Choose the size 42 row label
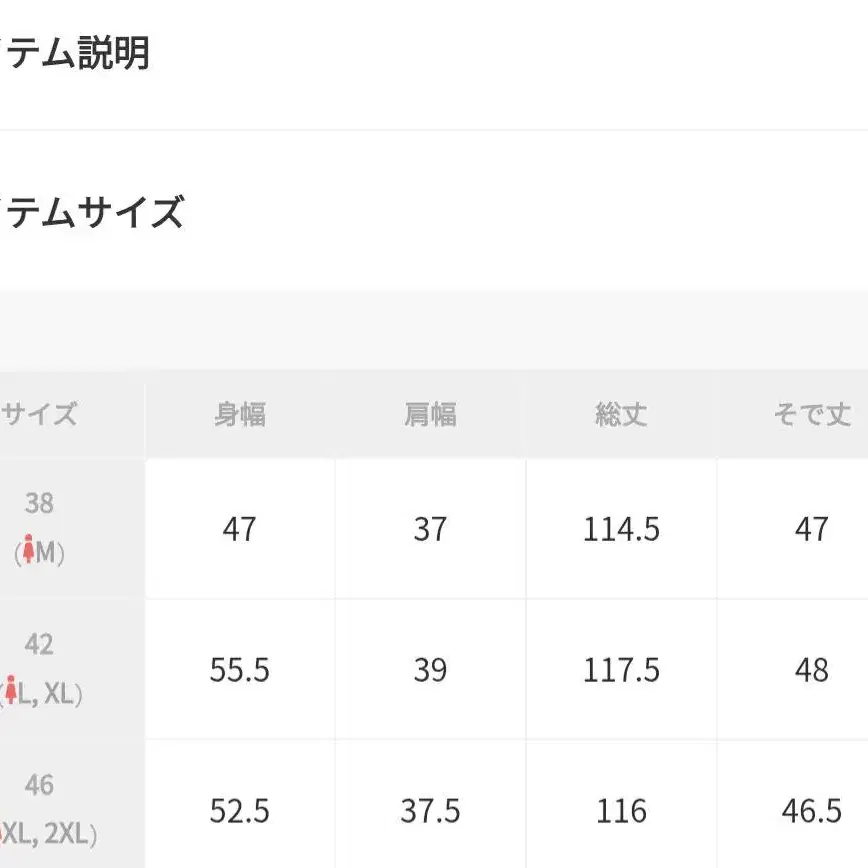The width and height of the screenshot is (868, 868). point(39,644)
